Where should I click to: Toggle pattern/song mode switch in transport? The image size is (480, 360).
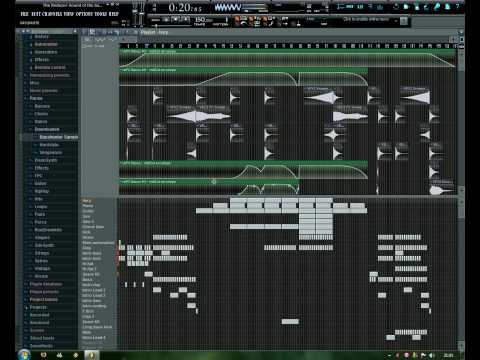coord(155,20)
